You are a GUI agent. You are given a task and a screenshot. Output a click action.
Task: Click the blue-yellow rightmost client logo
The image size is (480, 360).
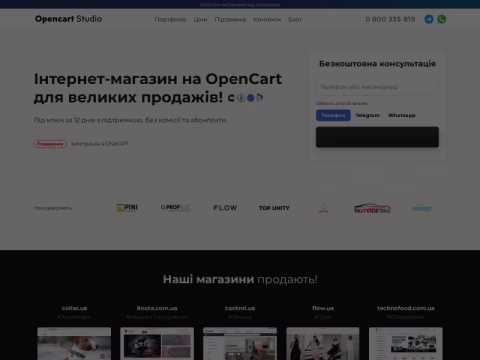[x=422, y=208]
